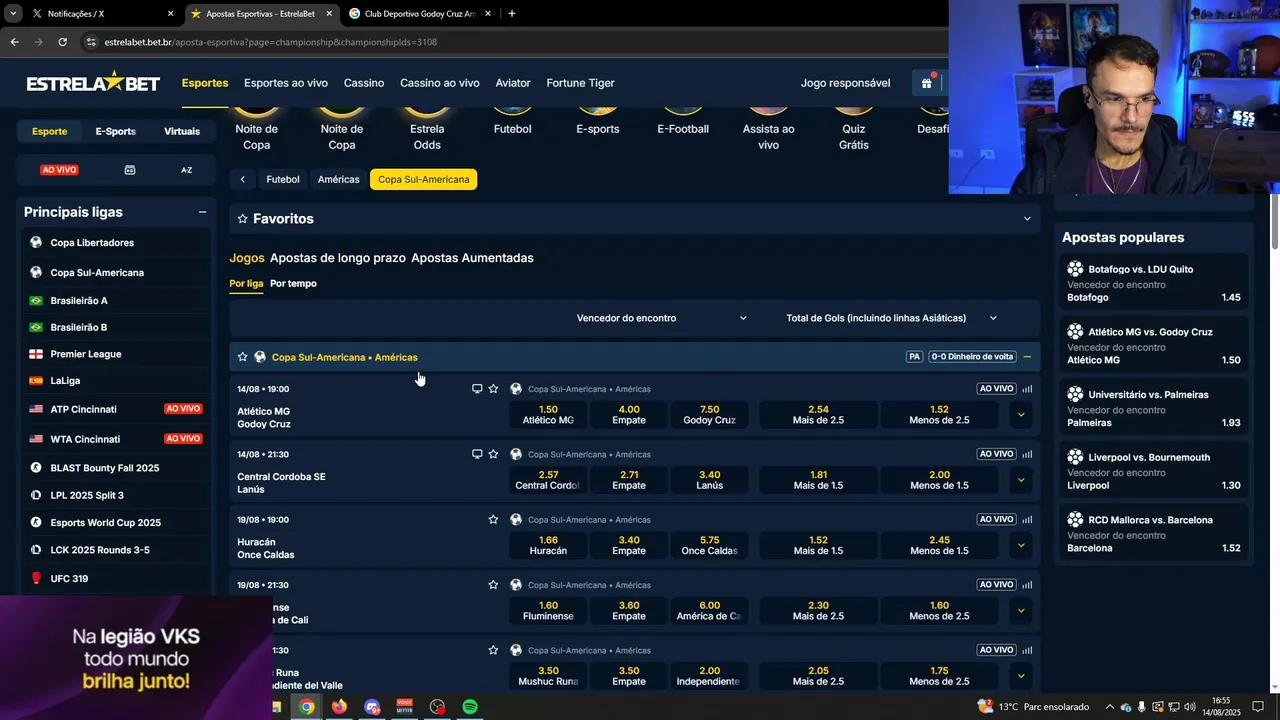Favorite the Huracán vs Once Caldas match

[493, 520]
